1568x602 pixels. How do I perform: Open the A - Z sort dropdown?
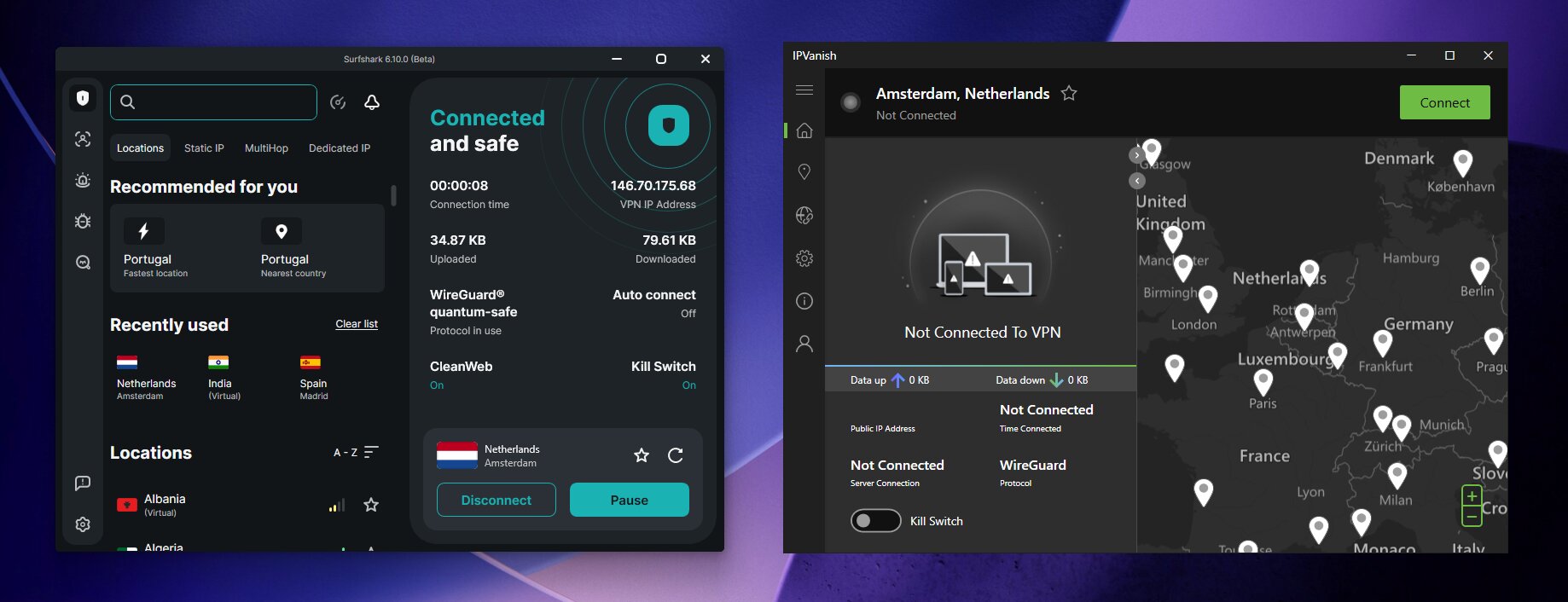(x=356, y=453)
